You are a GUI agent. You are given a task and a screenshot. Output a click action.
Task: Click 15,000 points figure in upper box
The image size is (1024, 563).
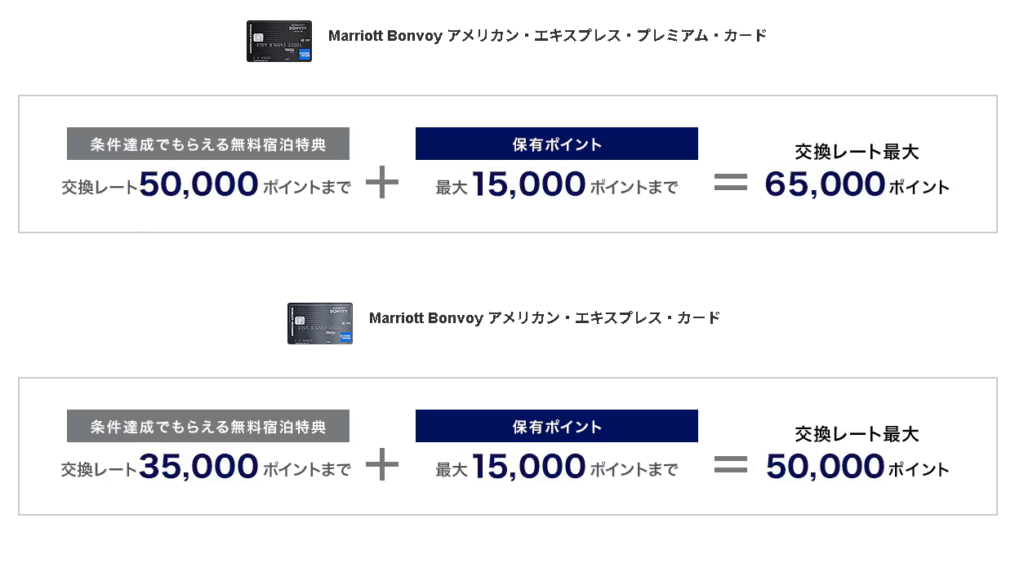point(528,184)
